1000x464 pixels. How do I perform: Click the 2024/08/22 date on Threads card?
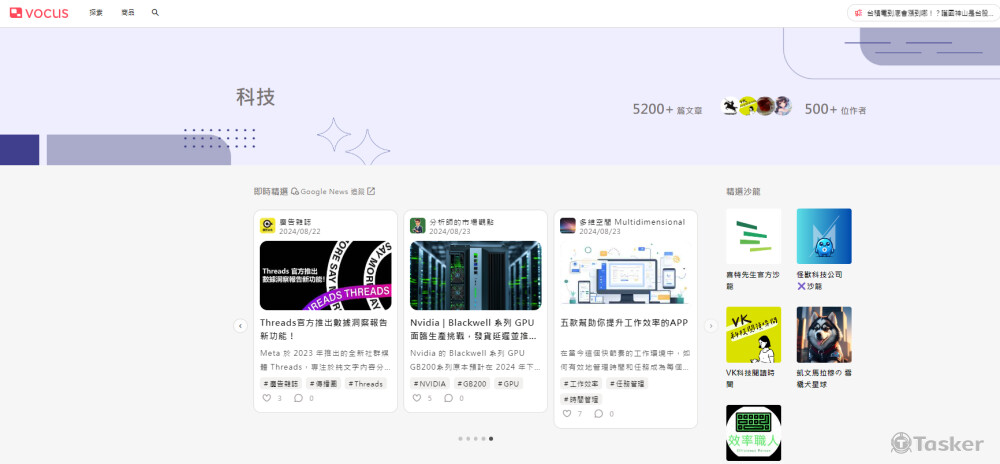click(x=300, y=231)
